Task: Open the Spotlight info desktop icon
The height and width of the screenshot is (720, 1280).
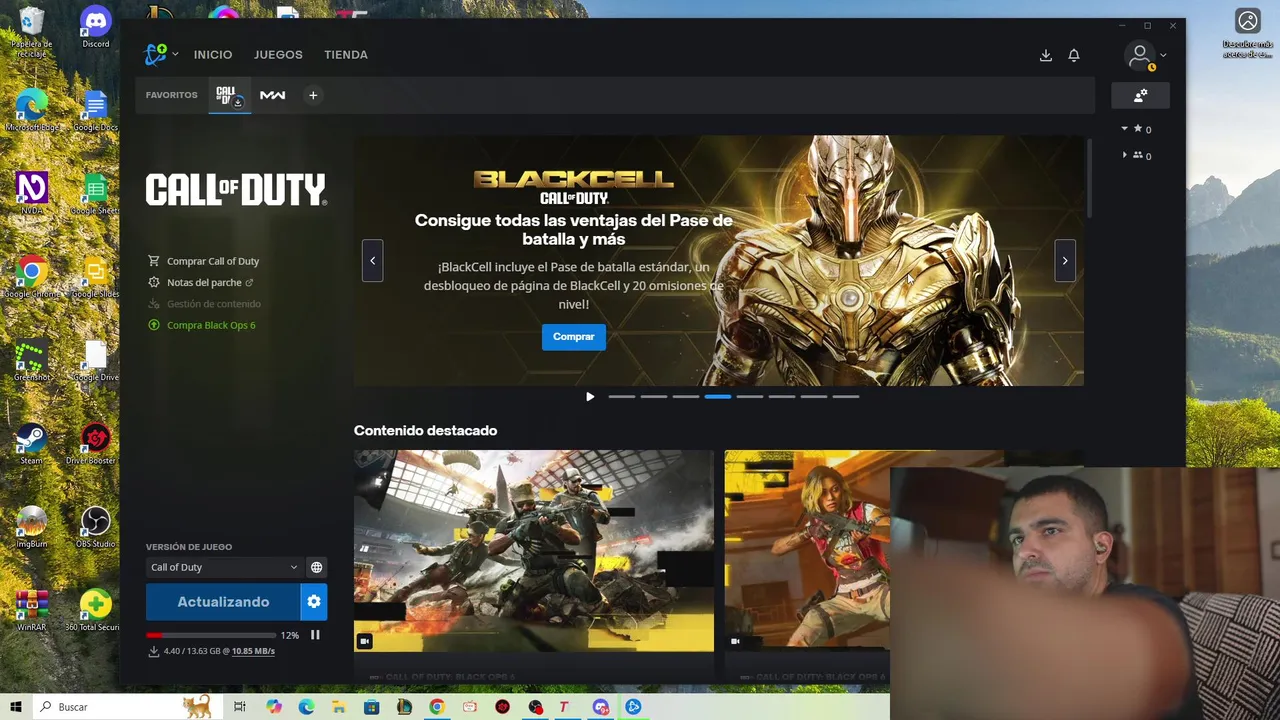Action: click(1248, 33)
